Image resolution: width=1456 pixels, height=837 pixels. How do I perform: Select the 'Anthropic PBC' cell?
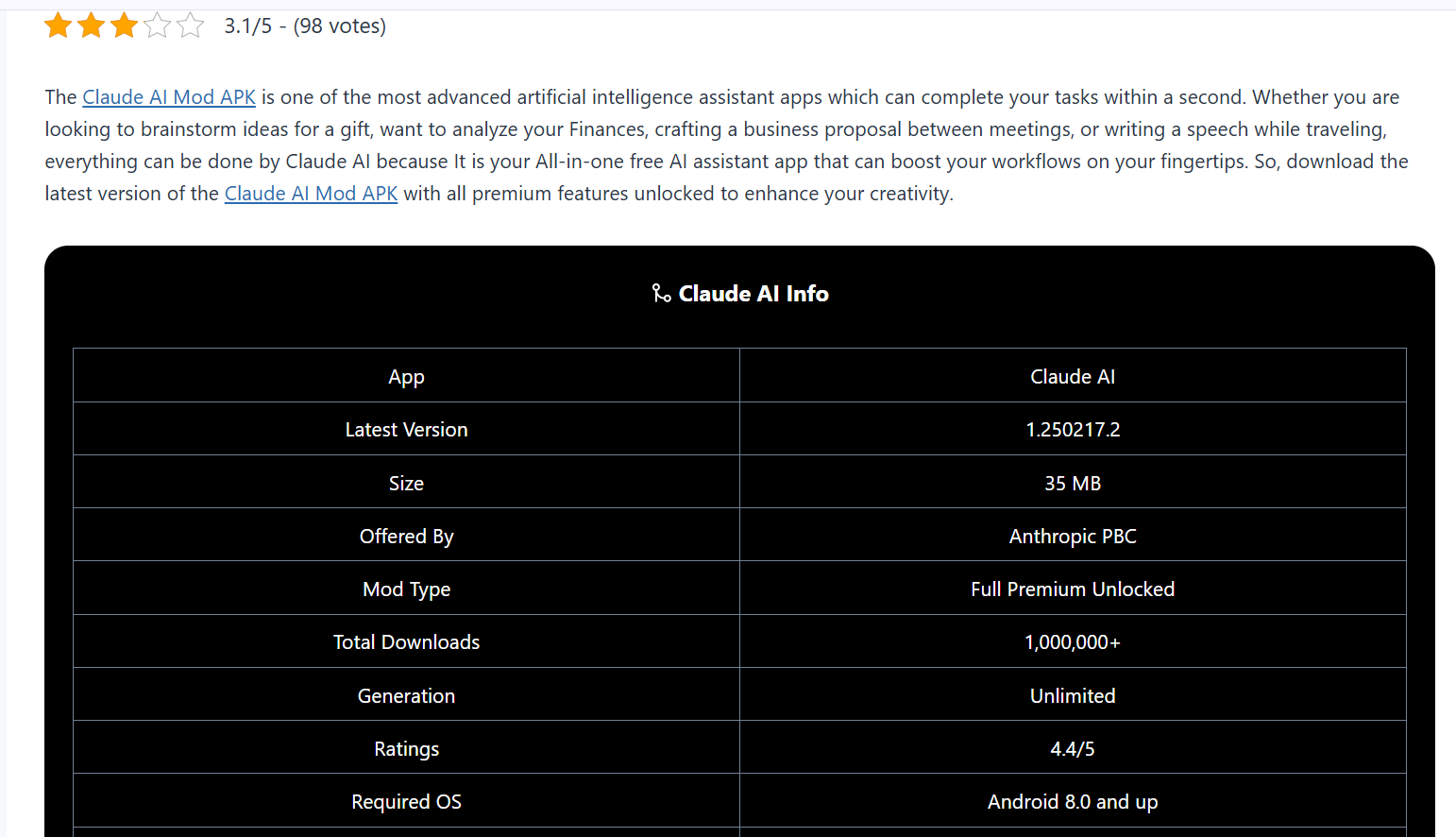coord(1073,536)
